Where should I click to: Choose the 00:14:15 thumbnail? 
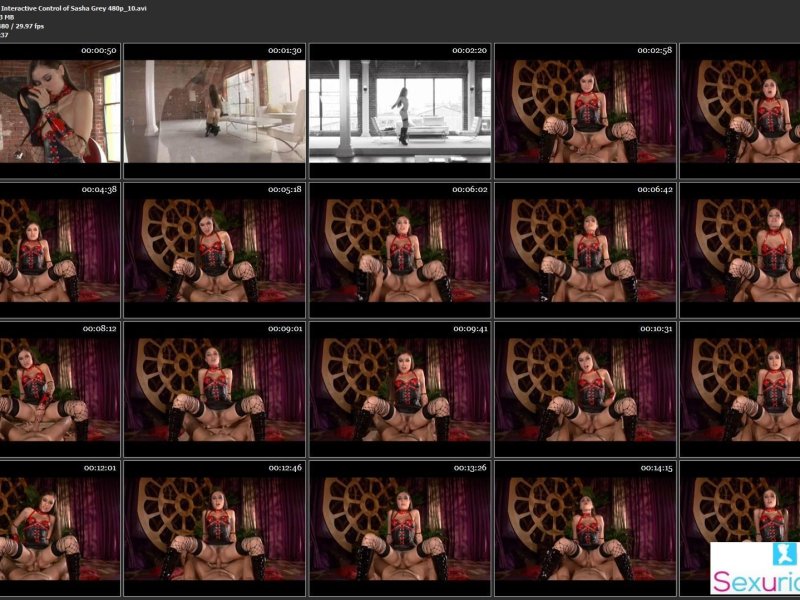click(586, 528)
